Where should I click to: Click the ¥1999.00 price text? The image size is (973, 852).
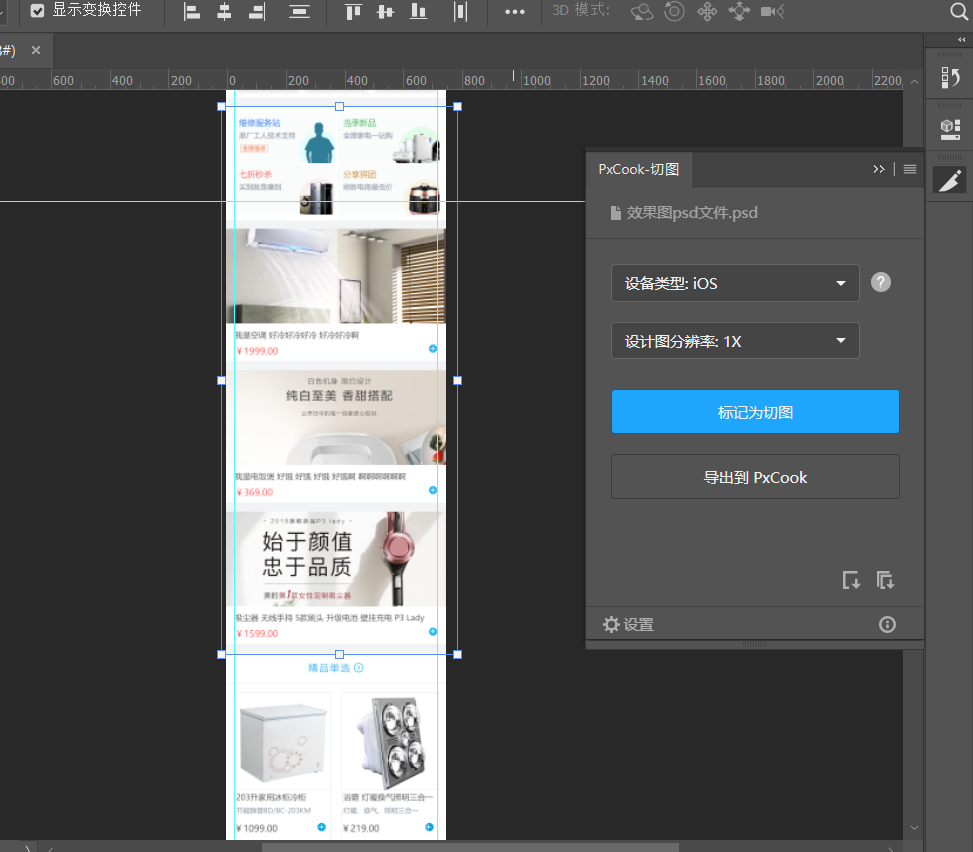pyautogui.click(x=258, y=351)
